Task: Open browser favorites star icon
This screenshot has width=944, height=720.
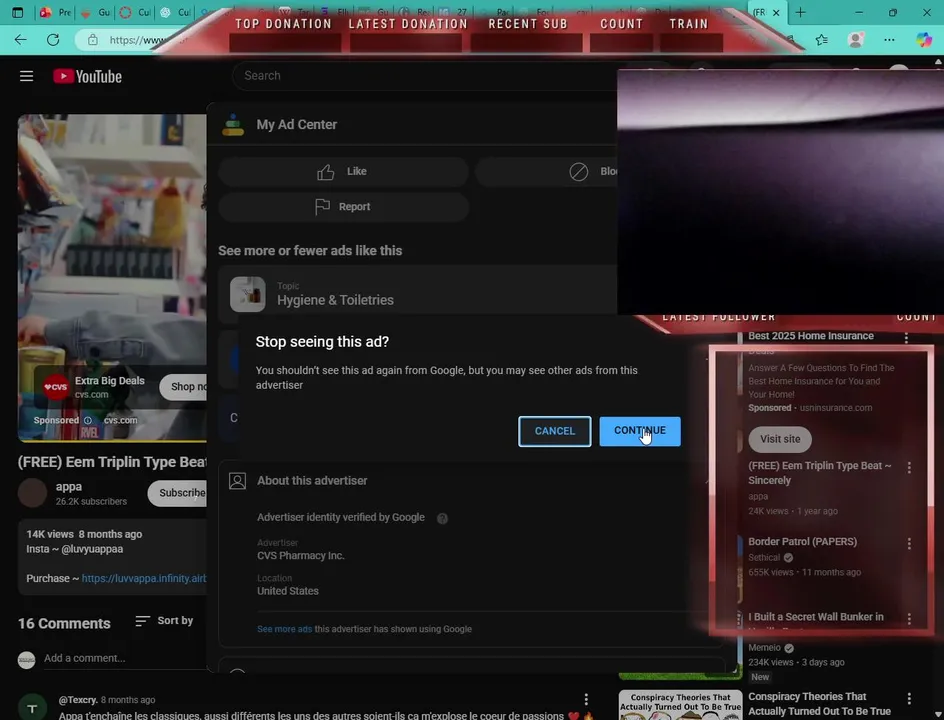Action: click(x=822, y=40)
